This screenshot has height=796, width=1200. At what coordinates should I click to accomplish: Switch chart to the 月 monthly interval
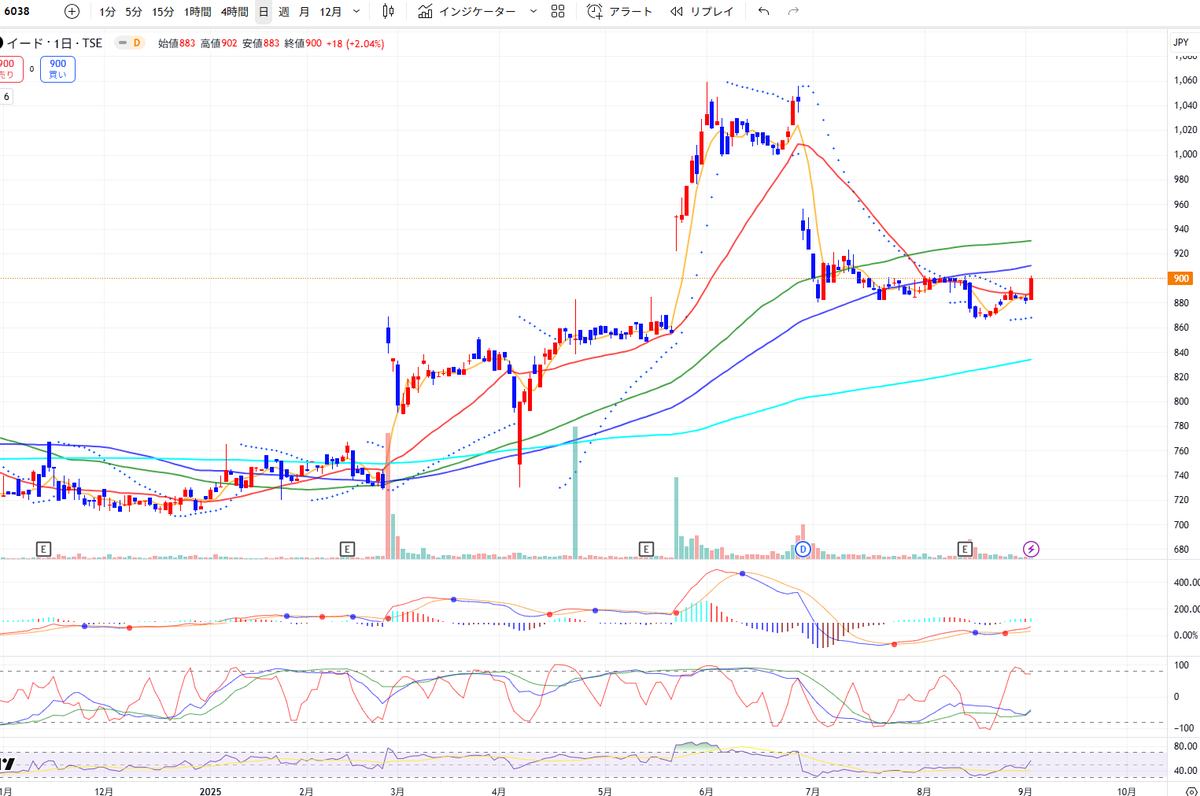point(304,12)
